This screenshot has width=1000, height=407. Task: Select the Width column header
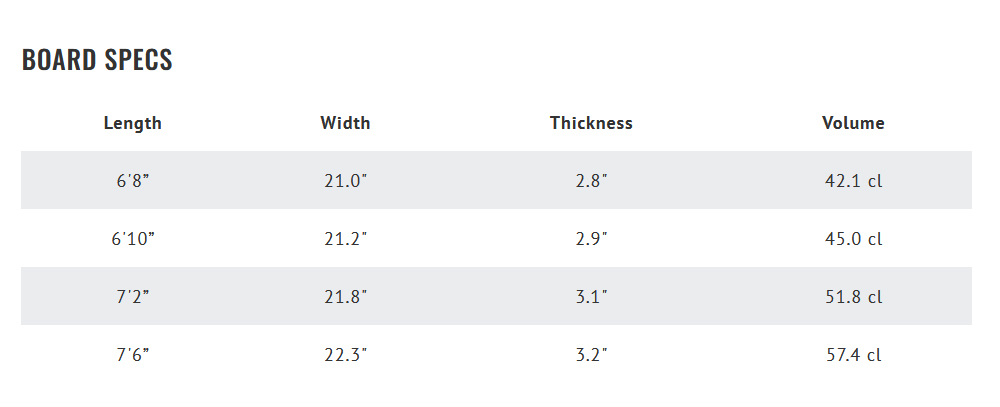click(x=345, y=122)
